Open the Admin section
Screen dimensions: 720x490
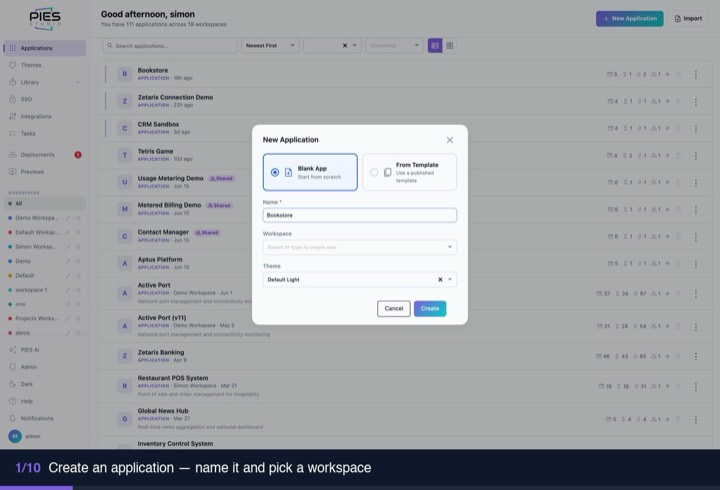click(x=45, y=367)
